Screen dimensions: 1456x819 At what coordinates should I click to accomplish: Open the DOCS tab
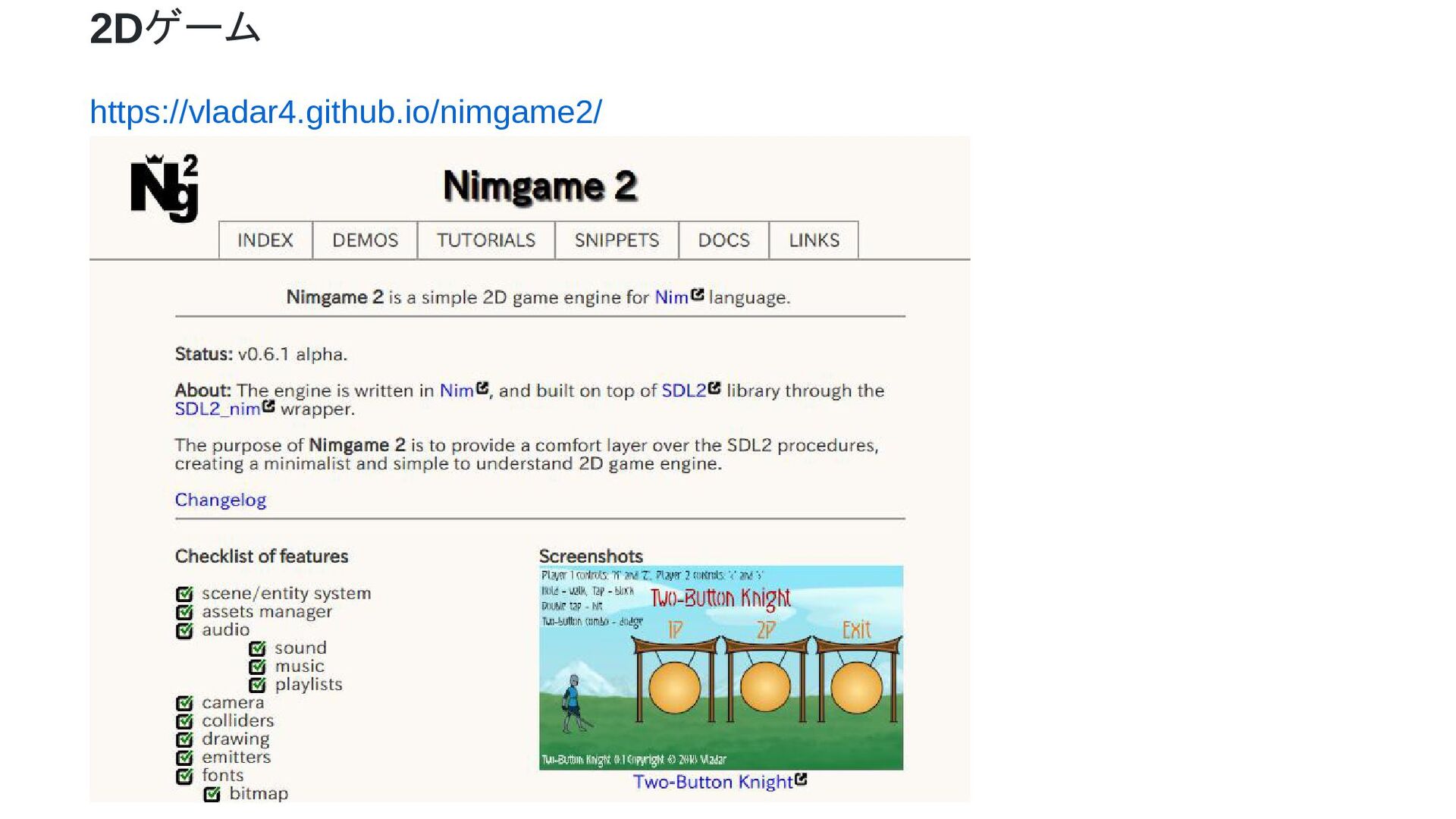tap(723, 240)
